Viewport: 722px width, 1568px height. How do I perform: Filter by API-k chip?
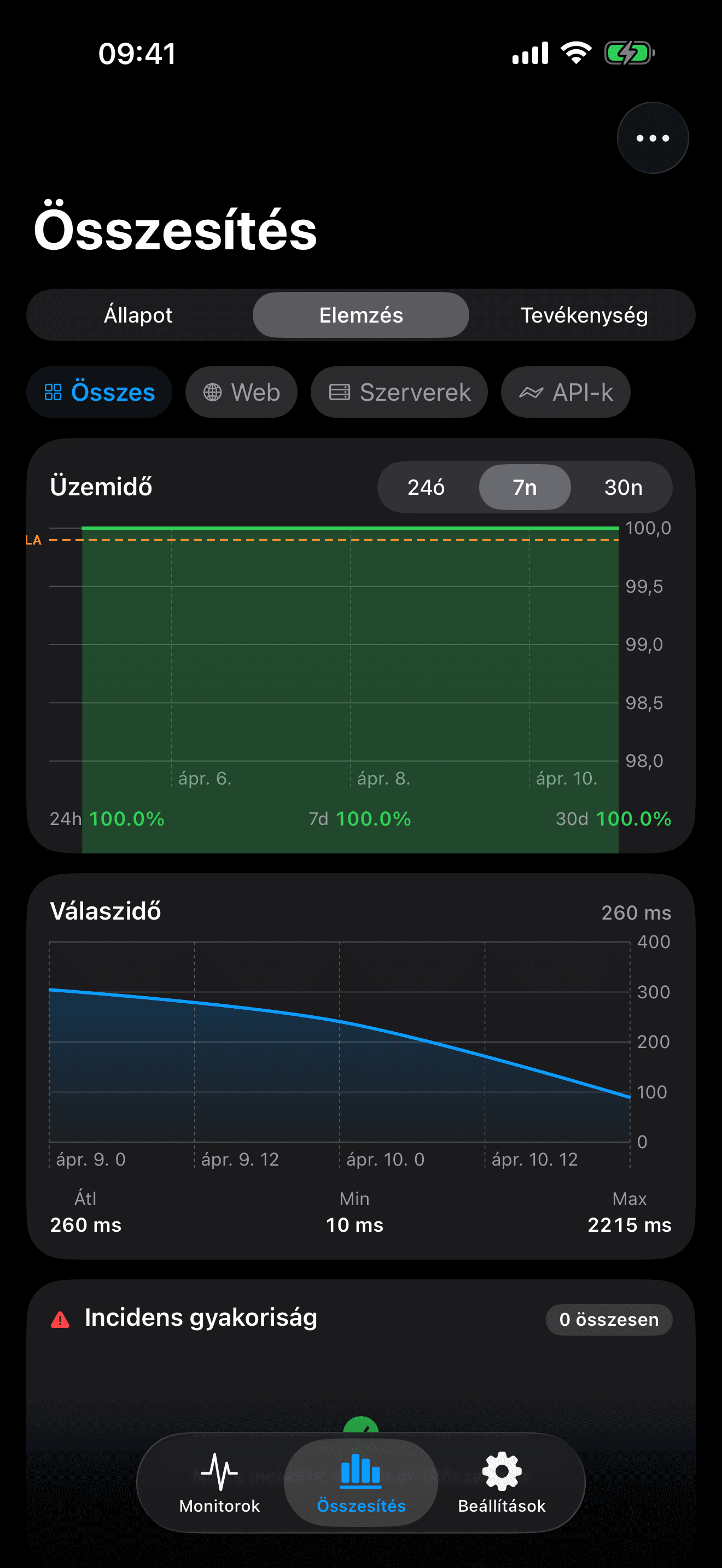[x=566, y=392]
